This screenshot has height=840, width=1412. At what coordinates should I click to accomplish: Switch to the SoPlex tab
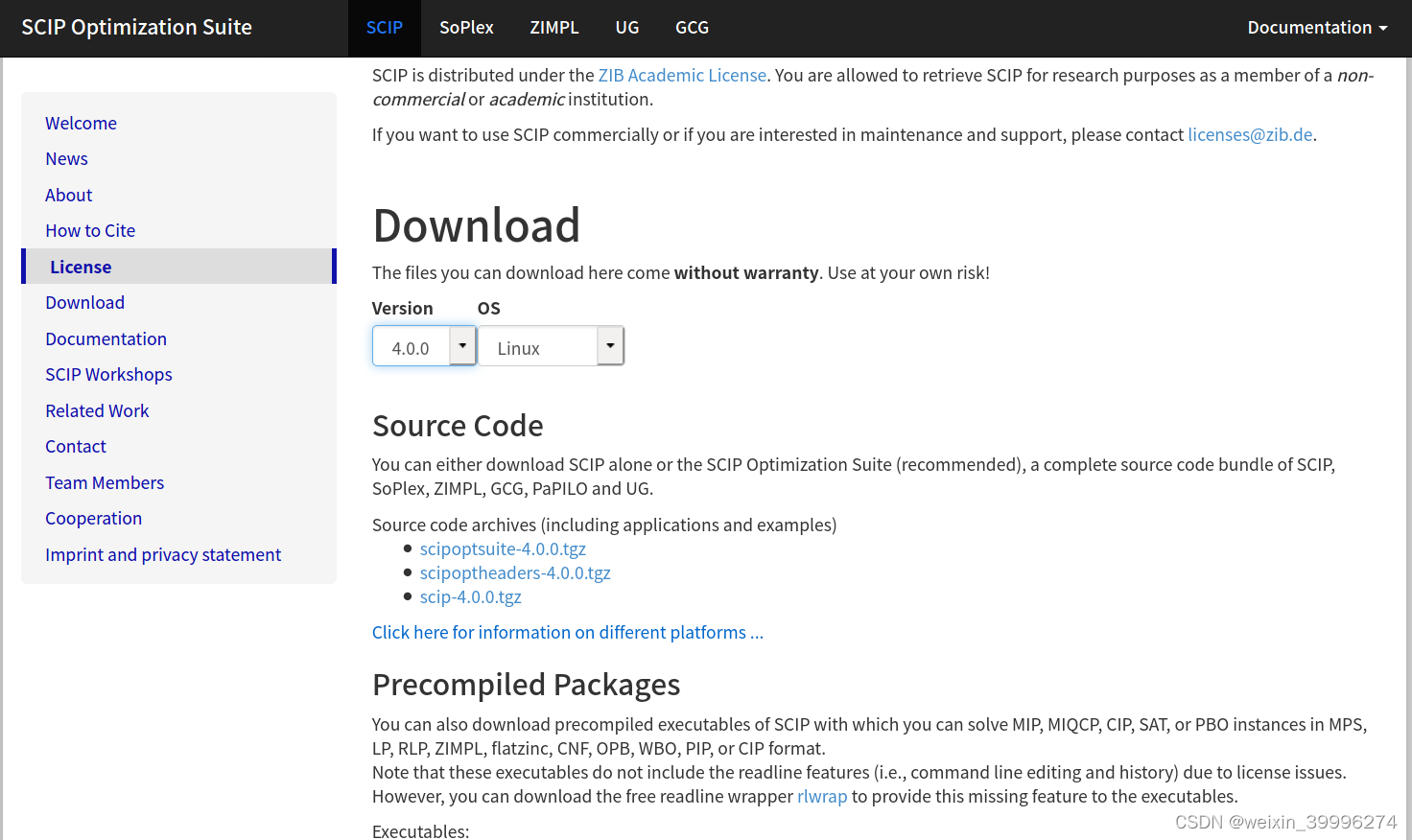[466, 28]
